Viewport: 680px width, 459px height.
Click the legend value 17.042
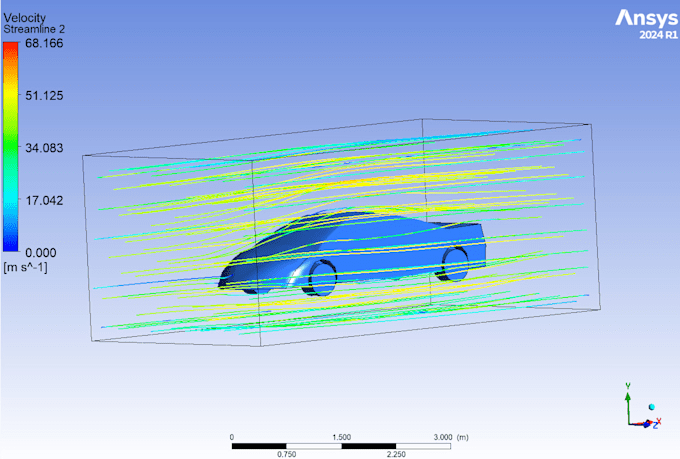(44, 200)
